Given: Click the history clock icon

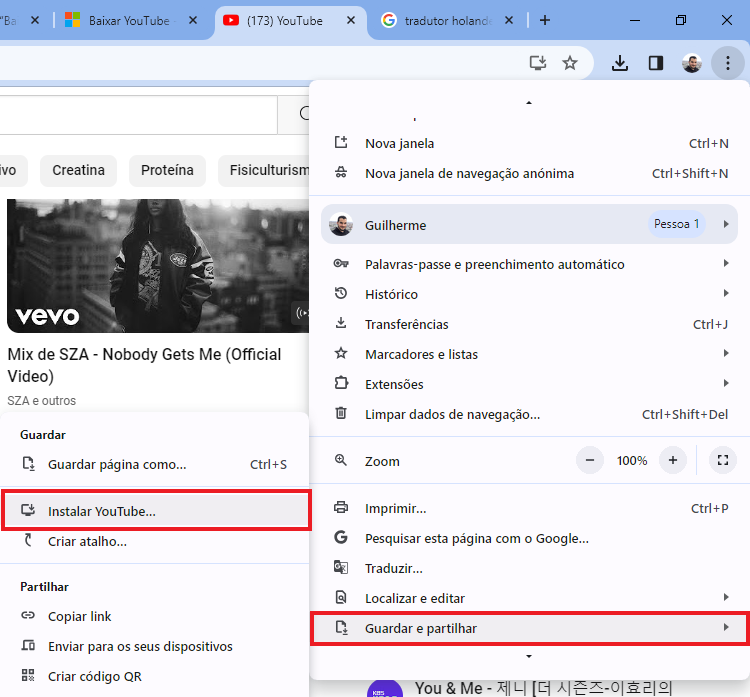Looking at the screenshot, I should pos(341,293).
